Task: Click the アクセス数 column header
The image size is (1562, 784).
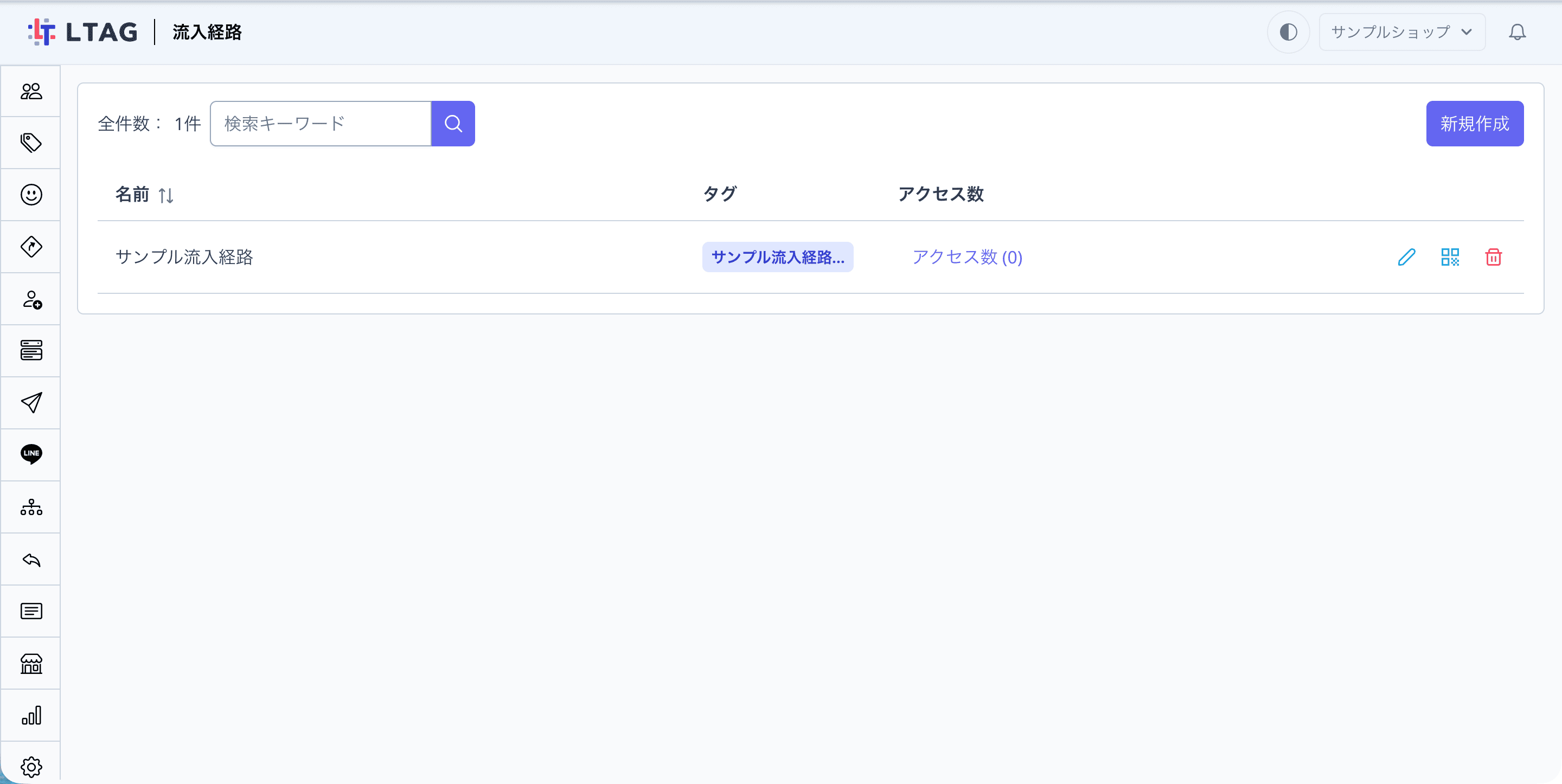Action: coord(940,194)
